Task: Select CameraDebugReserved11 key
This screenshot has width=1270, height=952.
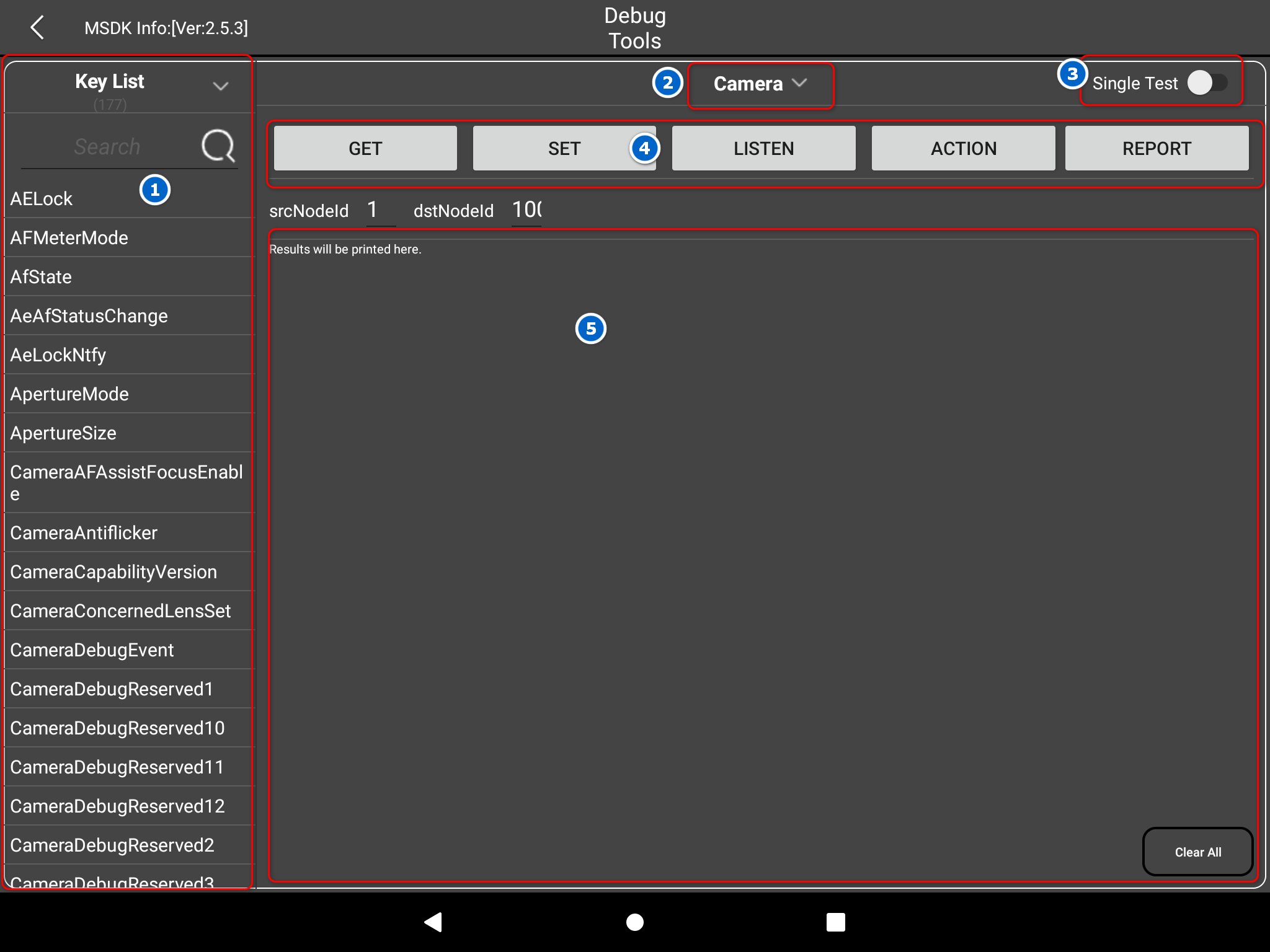Action: point(128,767)
